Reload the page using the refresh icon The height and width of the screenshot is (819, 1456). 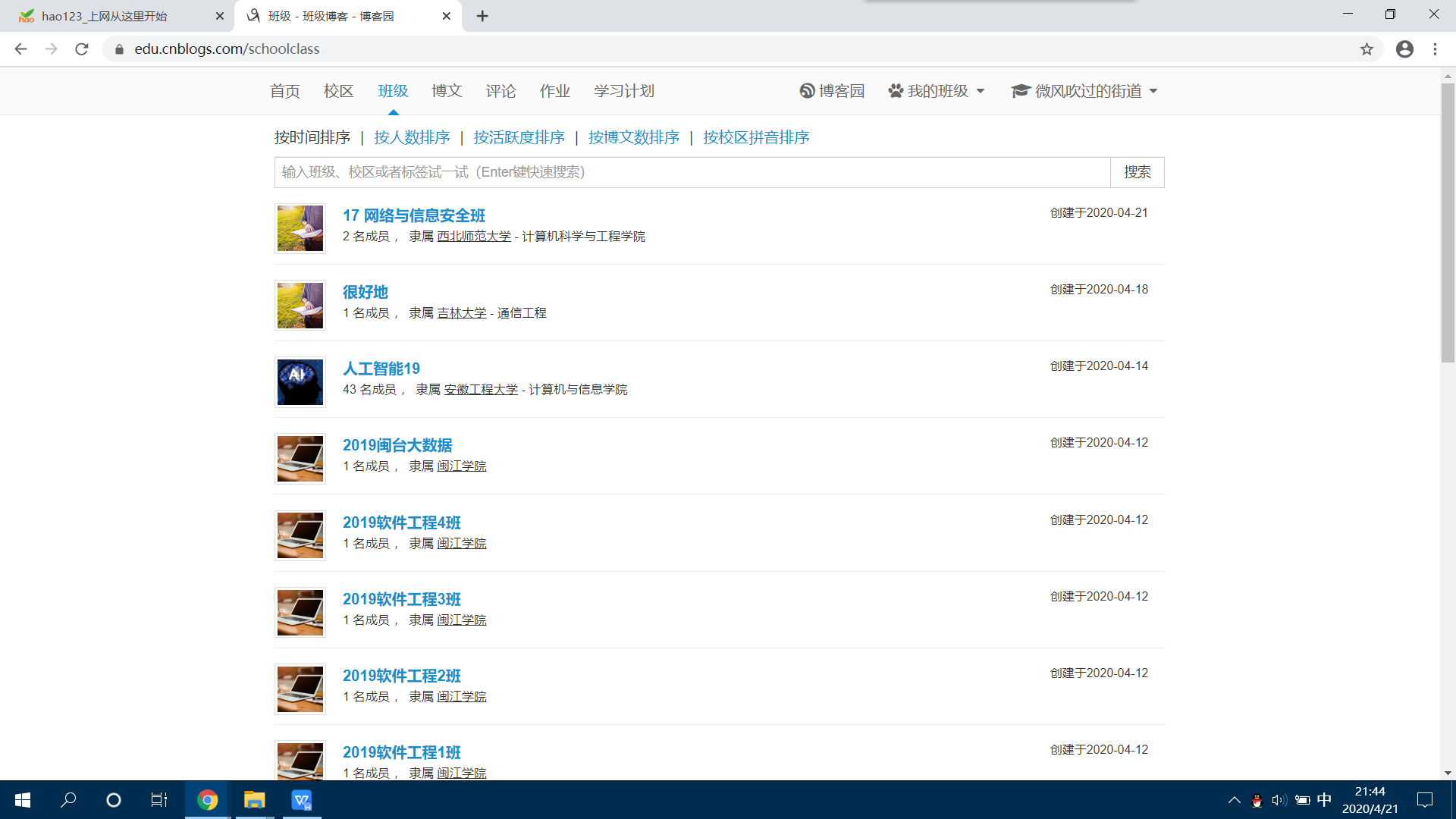[82, 49]
